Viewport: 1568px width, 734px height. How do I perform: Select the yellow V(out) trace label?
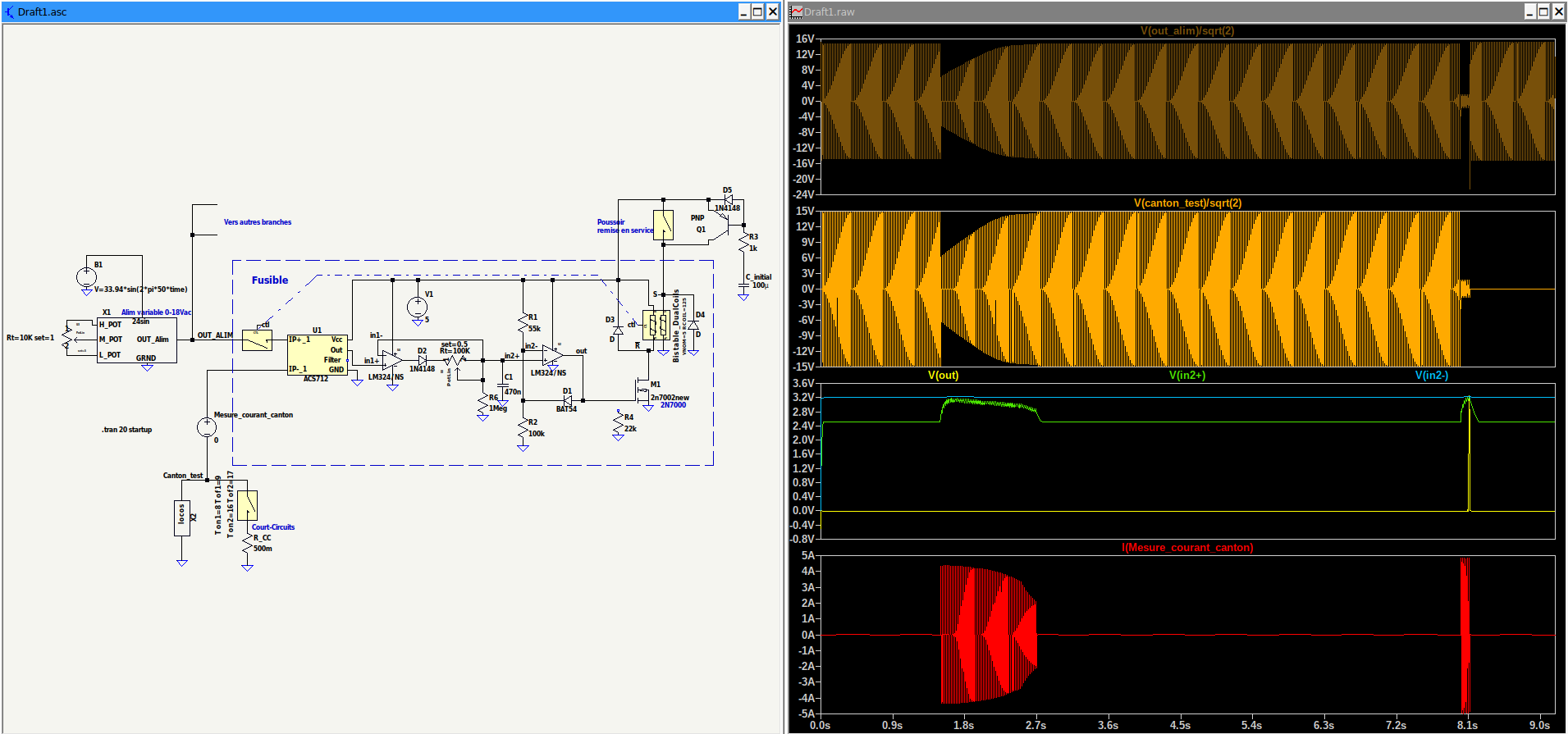(943, 376)
